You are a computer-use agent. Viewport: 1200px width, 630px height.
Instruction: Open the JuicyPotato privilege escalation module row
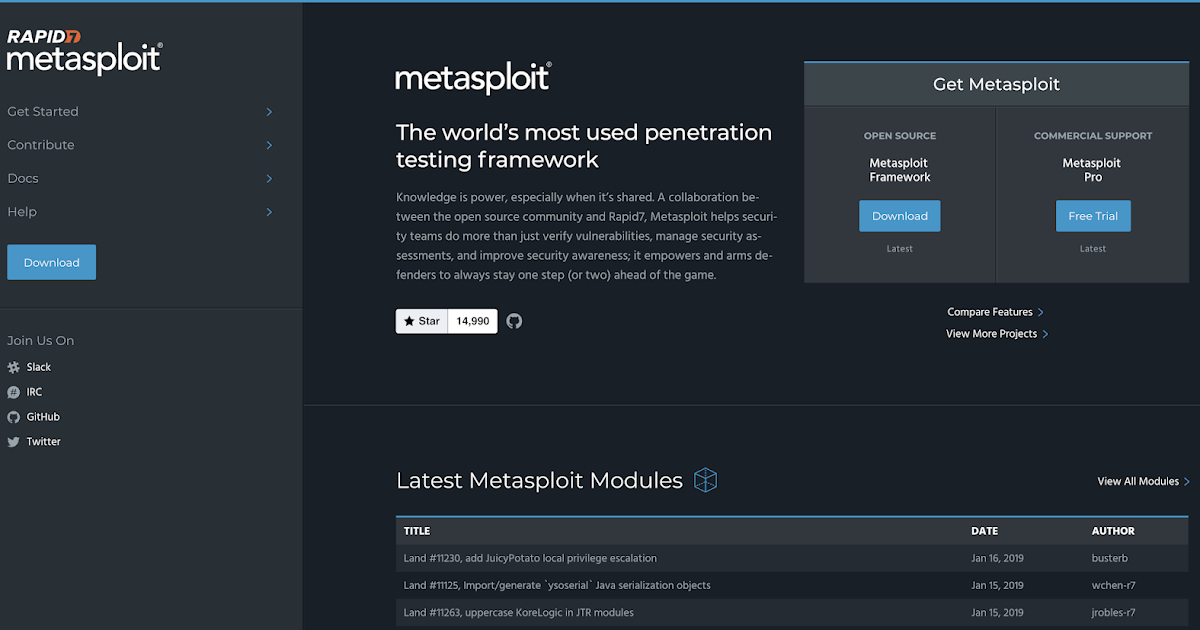[x=530, y=558]
